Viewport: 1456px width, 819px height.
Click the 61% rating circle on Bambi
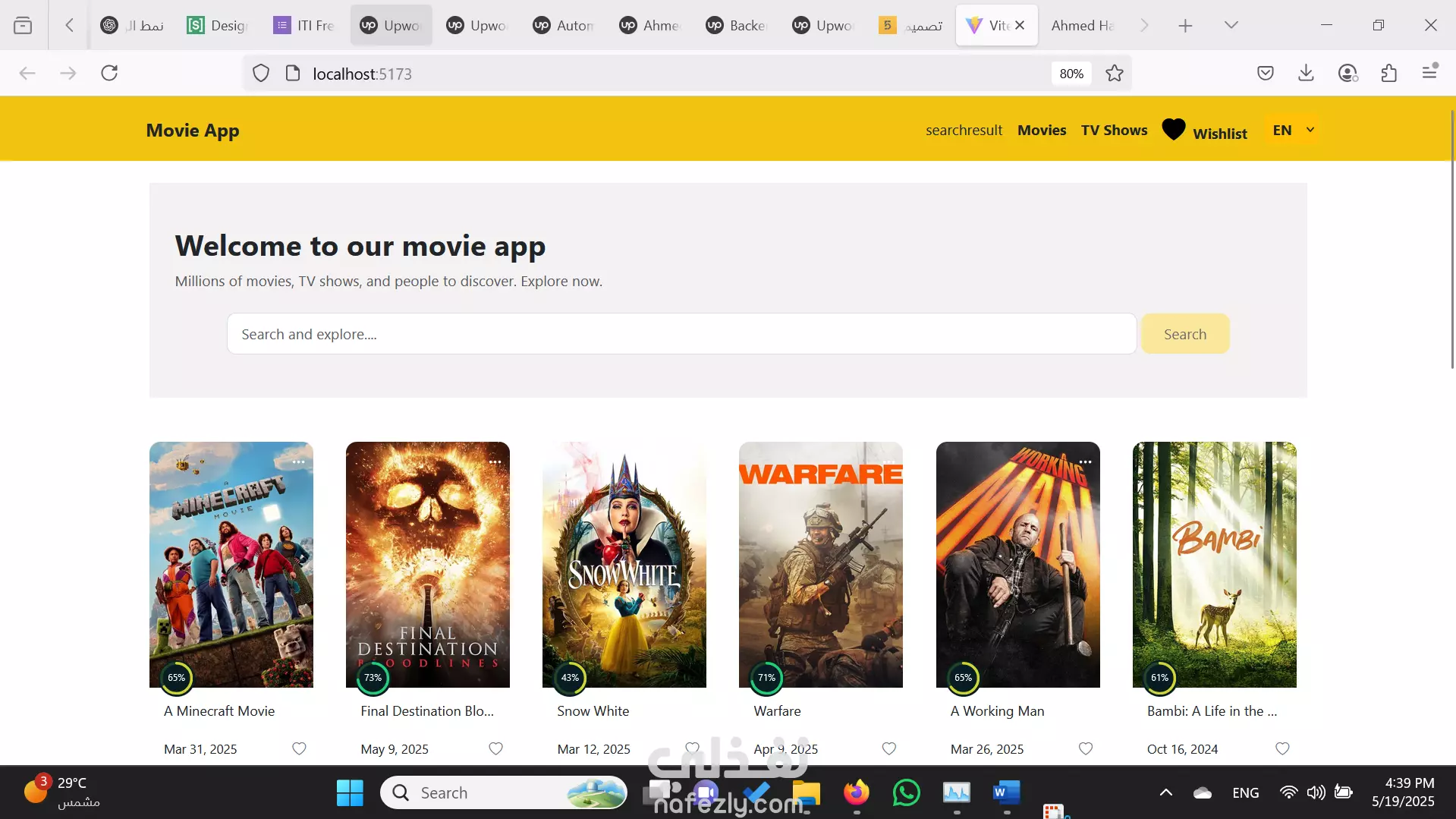point(1159,678)
